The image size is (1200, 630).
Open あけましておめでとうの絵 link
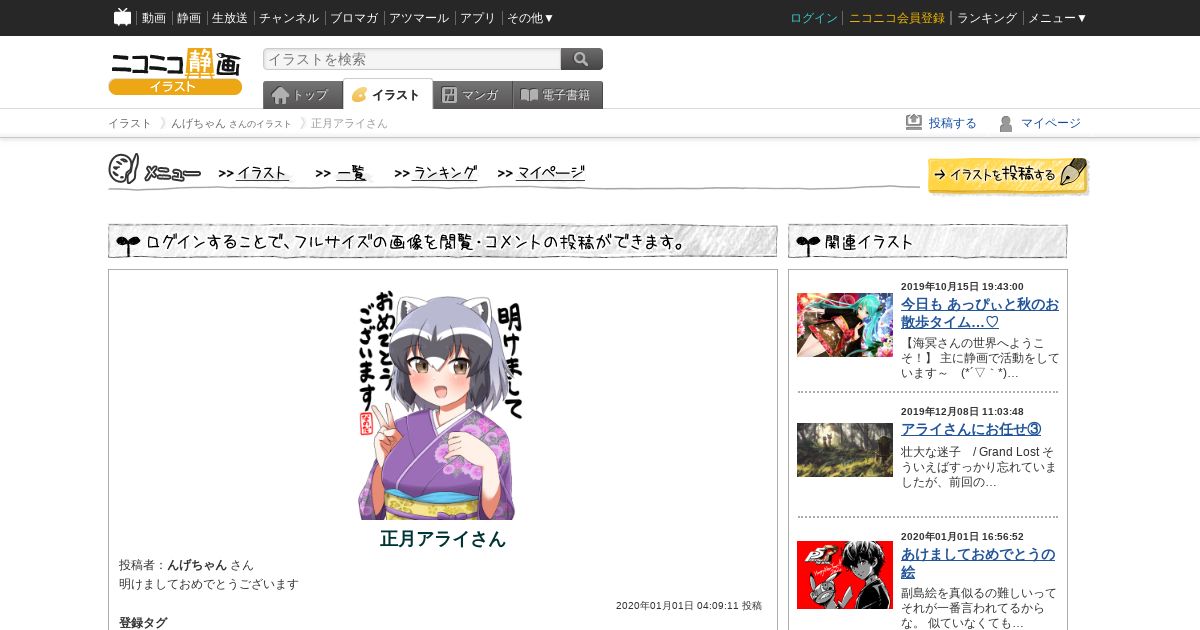pyautogui.click(x=978, y=563)
